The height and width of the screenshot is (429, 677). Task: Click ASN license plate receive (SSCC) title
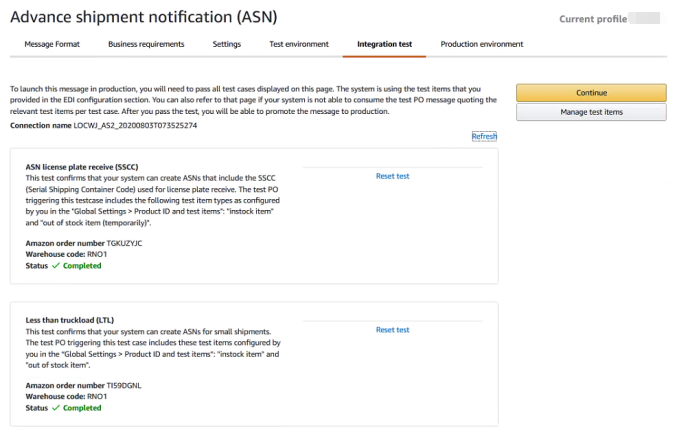pyautogui.click(x=82, y=167)
